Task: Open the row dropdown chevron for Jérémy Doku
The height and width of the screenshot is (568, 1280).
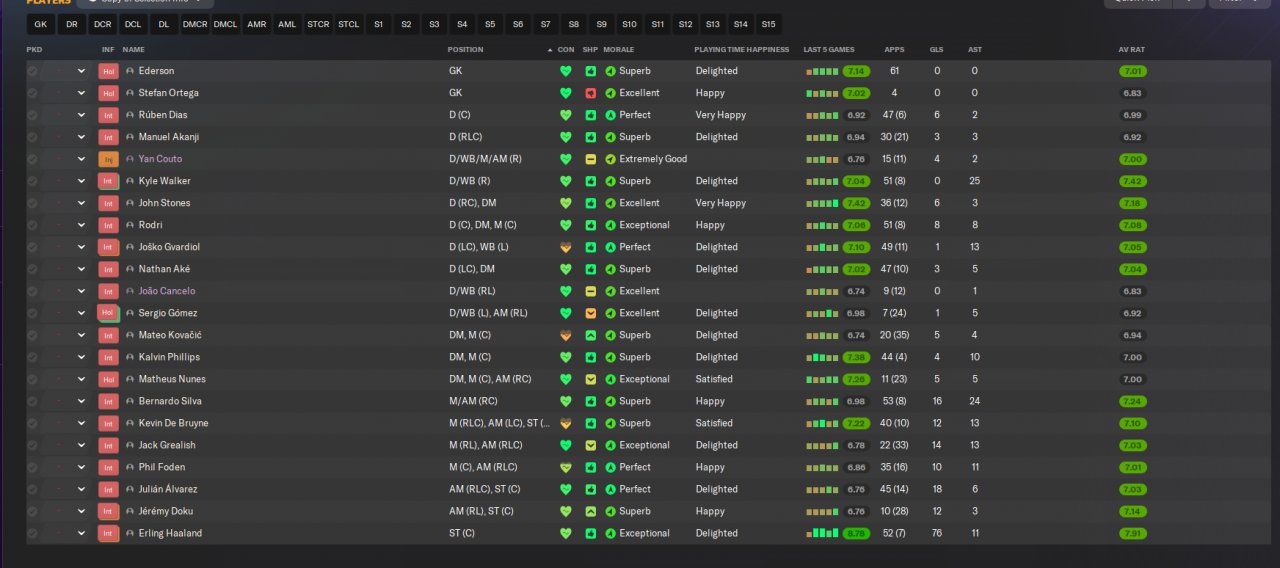Action: click(x=81, y=511)
